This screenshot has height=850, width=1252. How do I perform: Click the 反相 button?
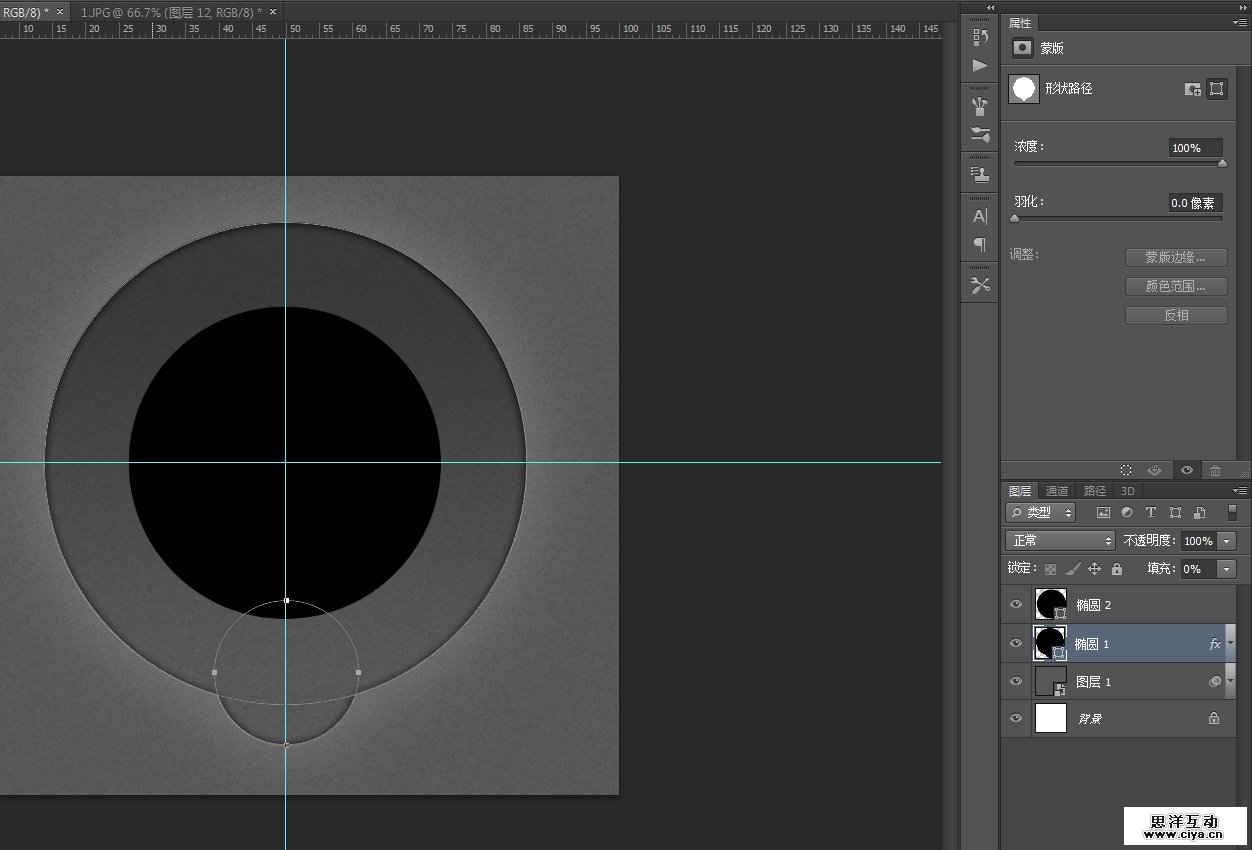pos(1175,315)
